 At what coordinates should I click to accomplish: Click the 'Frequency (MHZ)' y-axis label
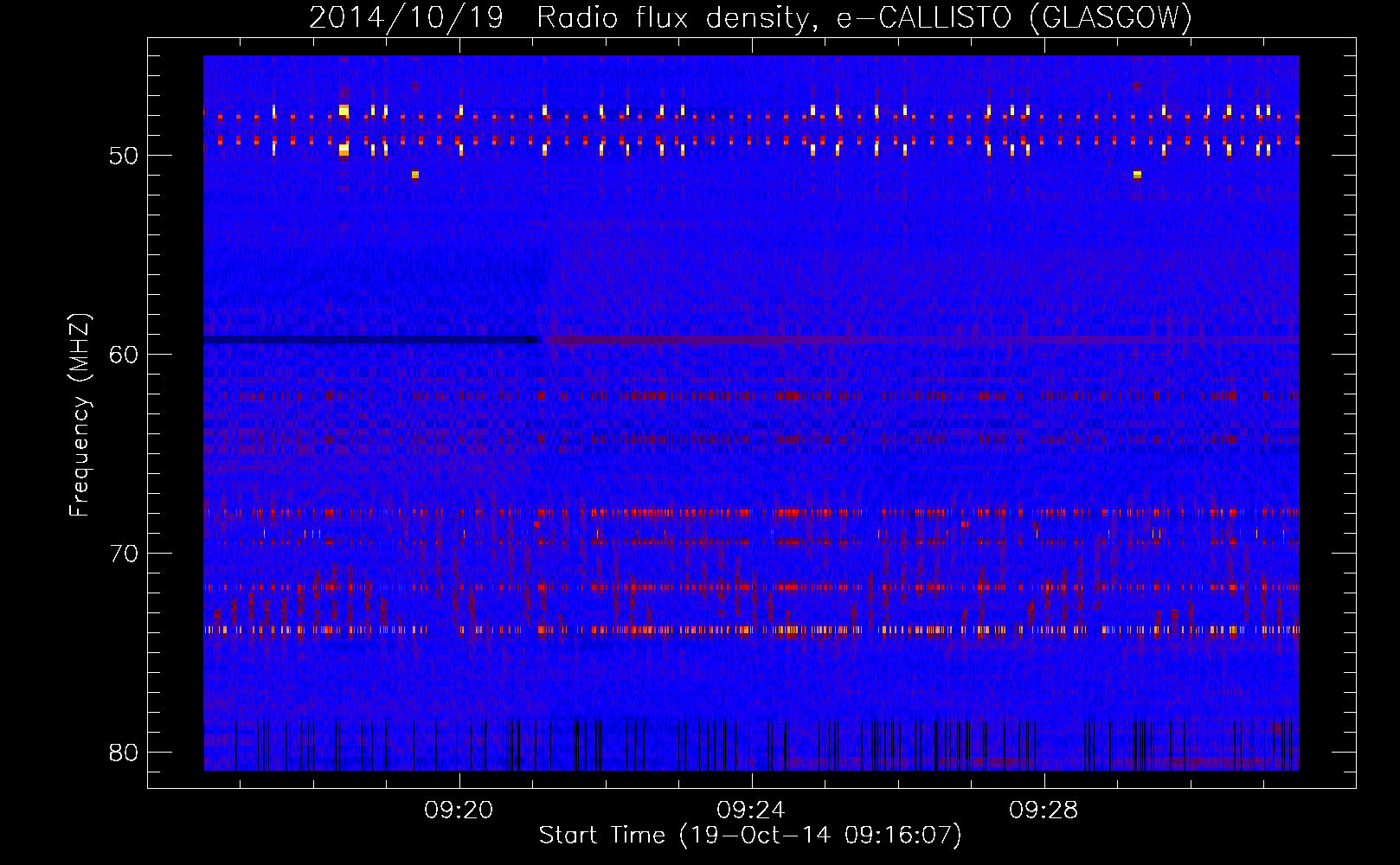point(80,416)
